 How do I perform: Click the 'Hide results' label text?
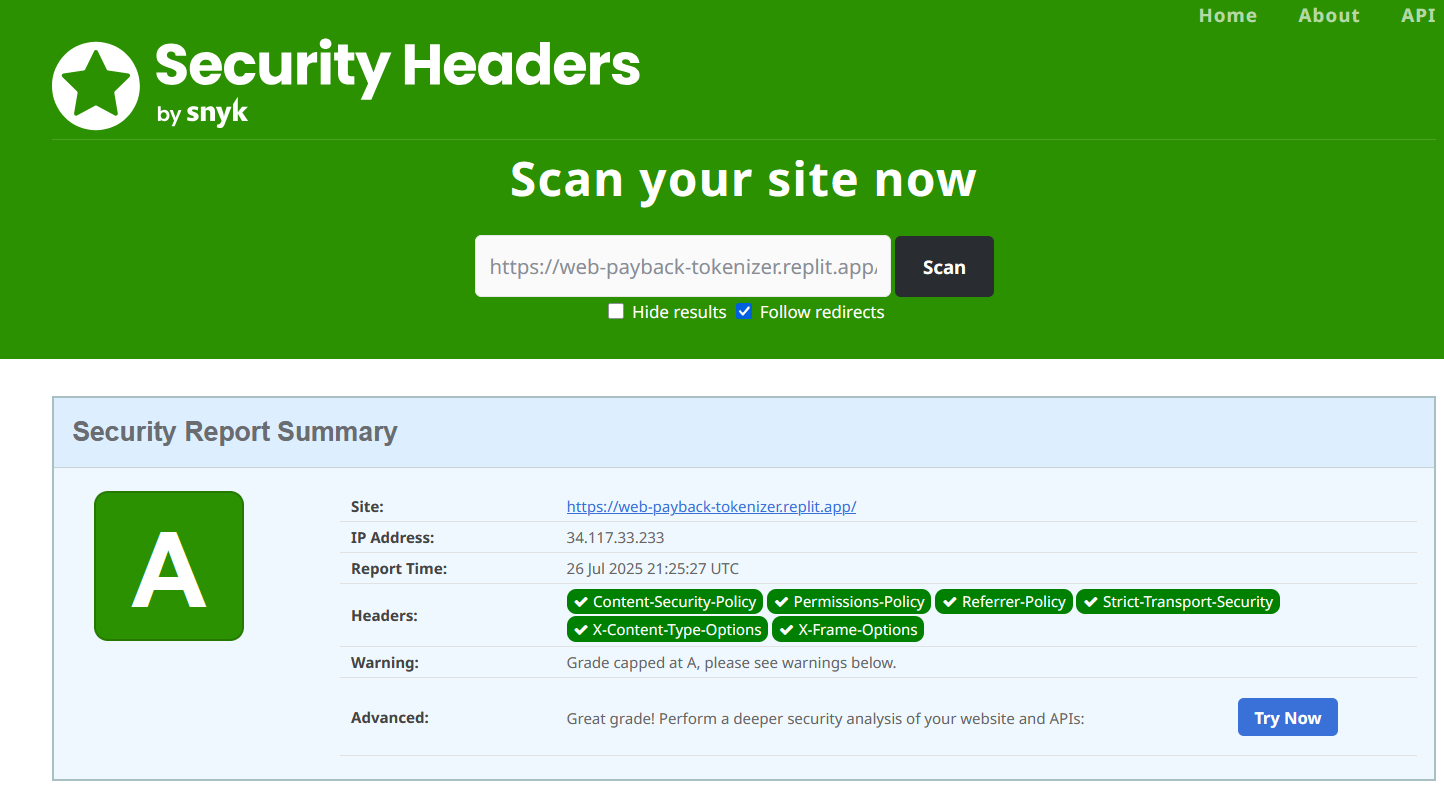click(x=679, y=312)
